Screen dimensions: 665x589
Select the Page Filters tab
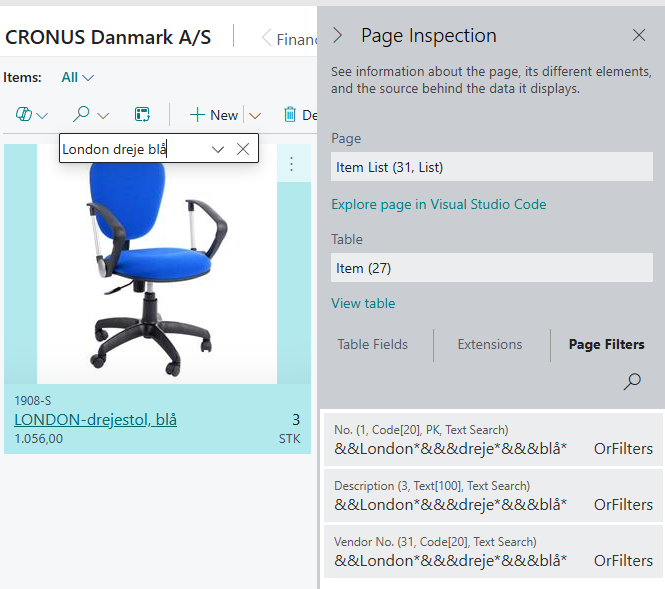tap(606, 344)
